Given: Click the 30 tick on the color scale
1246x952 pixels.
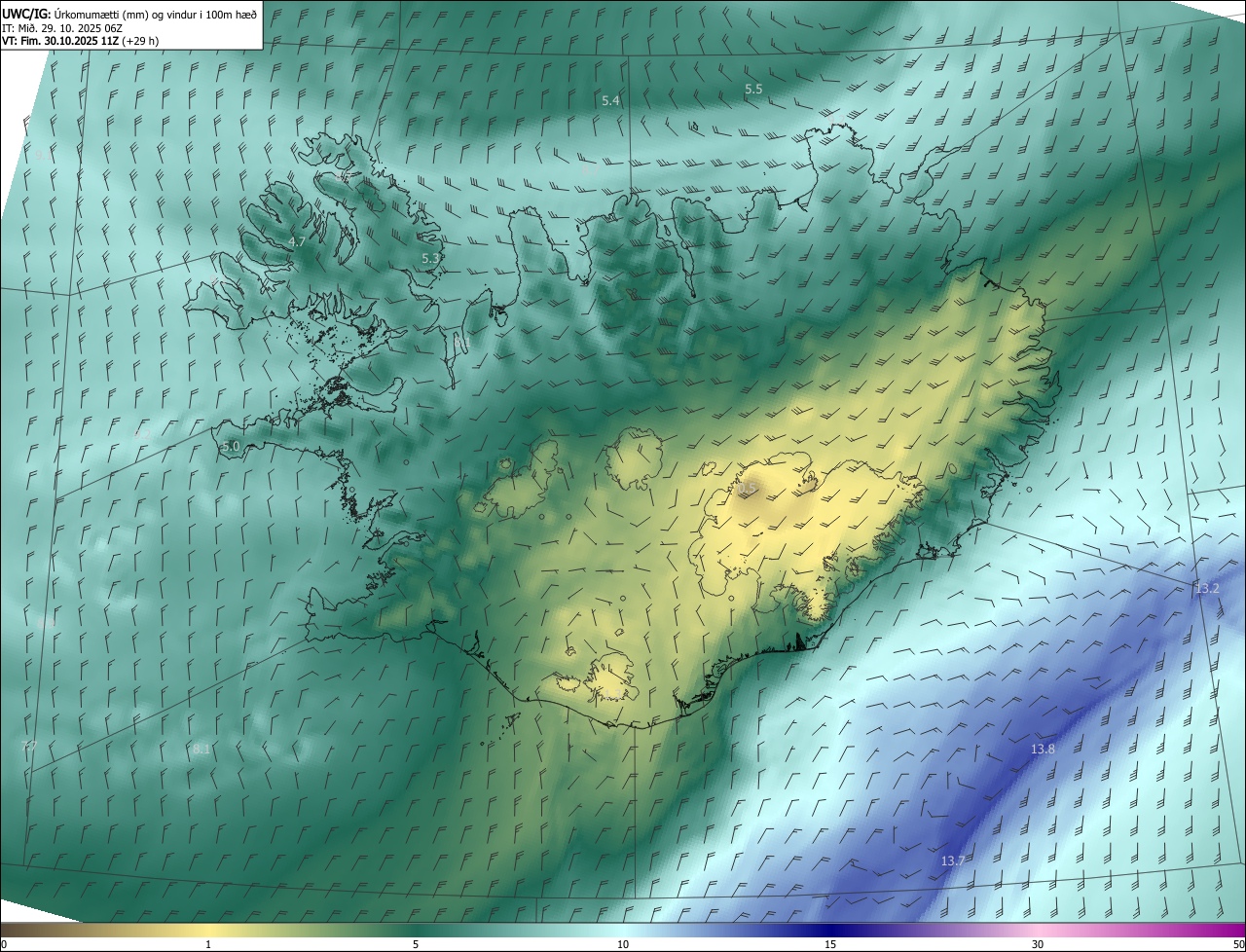Looking at the screenshot, I should click(x=1038, y=945).
